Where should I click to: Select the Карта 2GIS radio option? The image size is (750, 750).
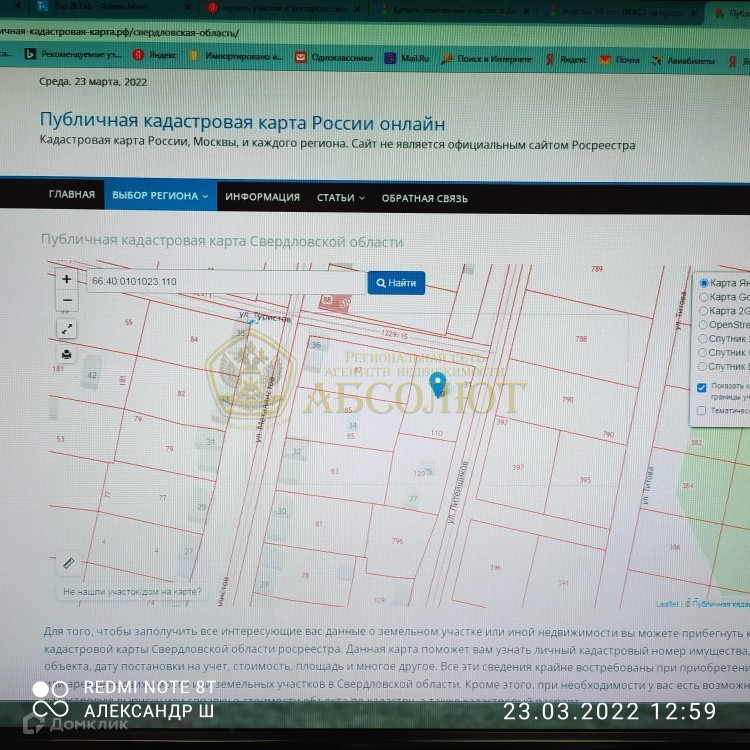pyautogui.click(x=703, y=310)
